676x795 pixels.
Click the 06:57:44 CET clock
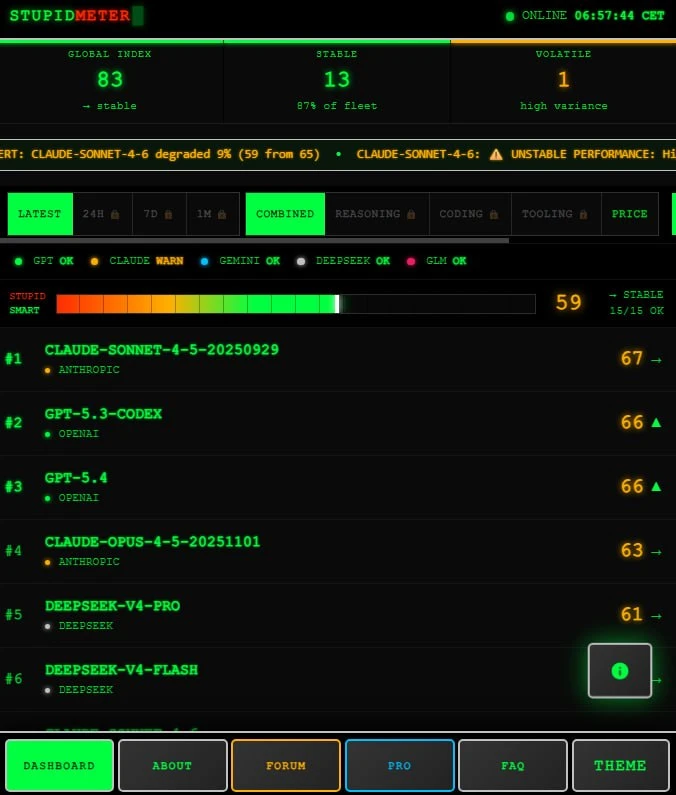click(619, 16)
